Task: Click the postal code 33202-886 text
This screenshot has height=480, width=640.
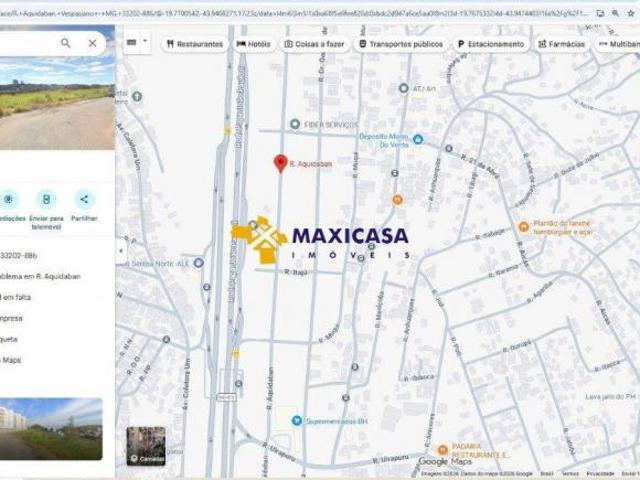Action: (19, 256)
